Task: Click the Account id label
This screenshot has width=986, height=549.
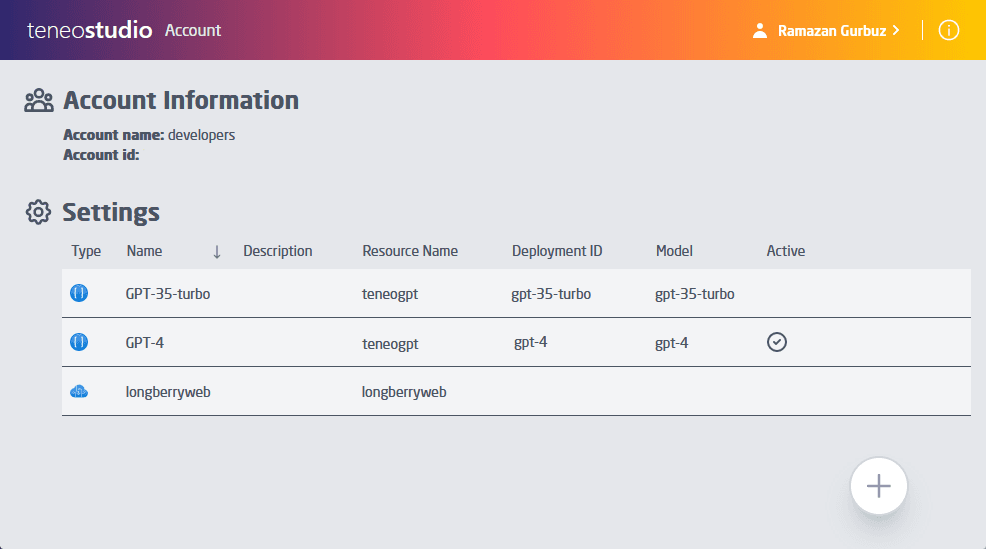Action: 101,155
